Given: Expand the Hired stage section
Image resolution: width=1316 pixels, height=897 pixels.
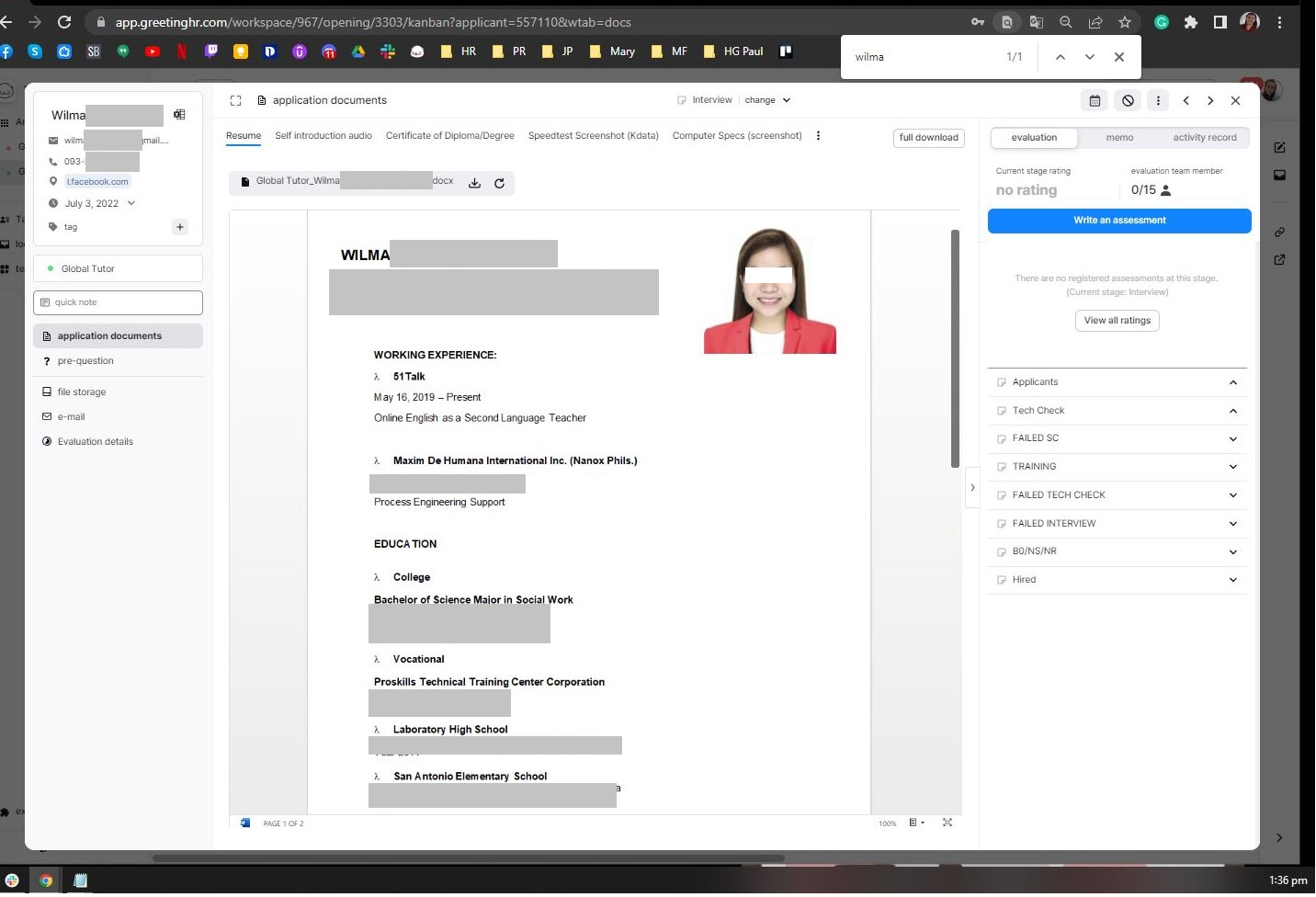Looking at the screenshot, I should (x=1233, y=580).
